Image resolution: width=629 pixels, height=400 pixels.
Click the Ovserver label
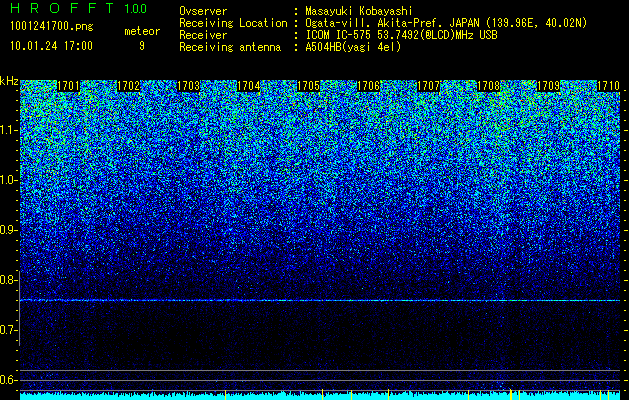click(x=203, y=11)
